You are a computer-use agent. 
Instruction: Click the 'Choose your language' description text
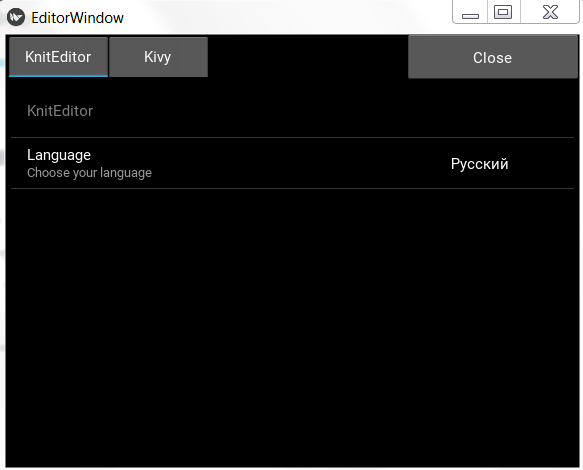click(89, 173)
